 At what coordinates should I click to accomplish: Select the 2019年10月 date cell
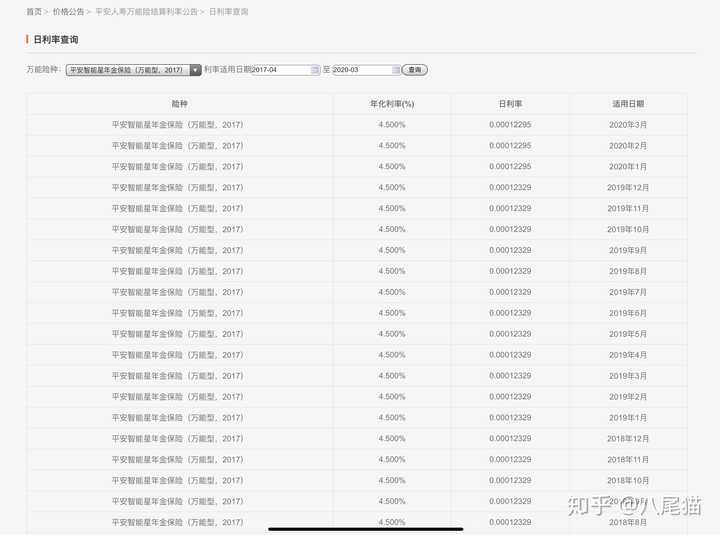pyautogui.click(x=628, y=229)
